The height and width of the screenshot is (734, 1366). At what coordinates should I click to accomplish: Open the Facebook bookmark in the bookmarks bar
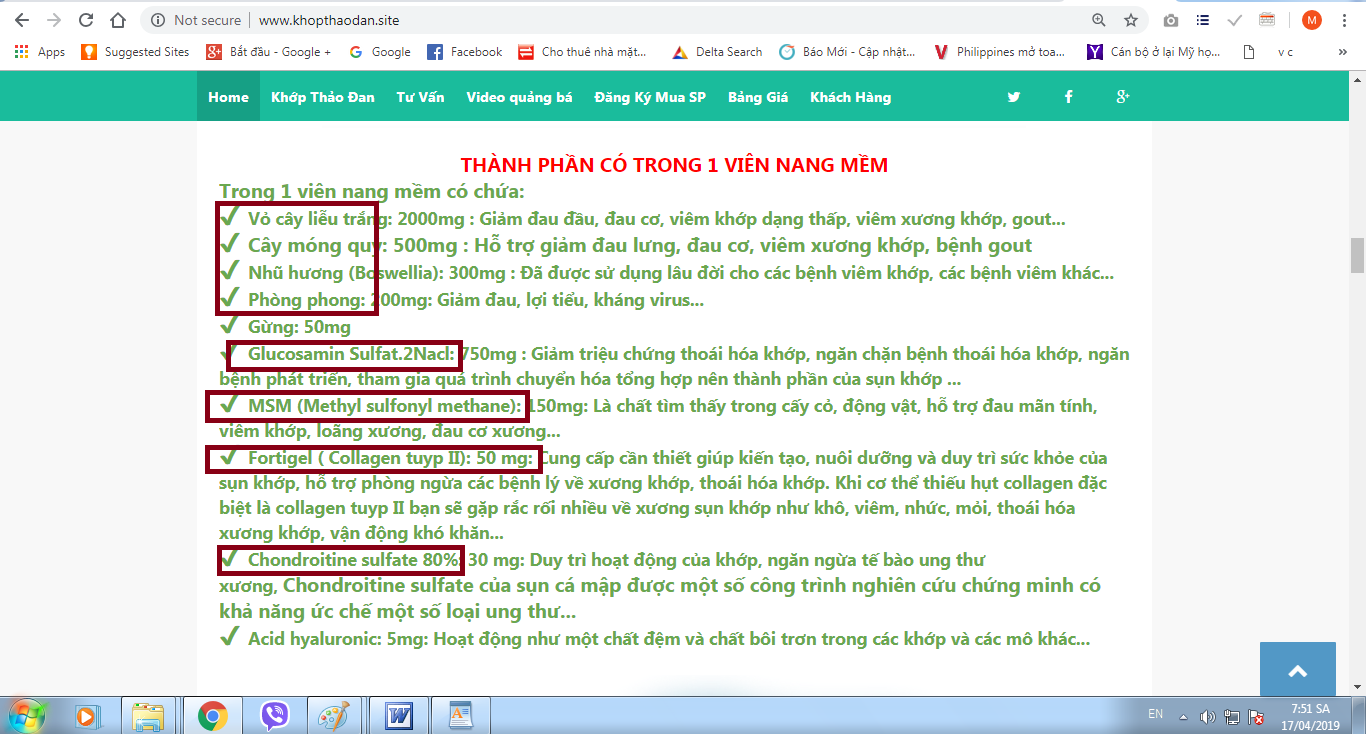point(465,52)
